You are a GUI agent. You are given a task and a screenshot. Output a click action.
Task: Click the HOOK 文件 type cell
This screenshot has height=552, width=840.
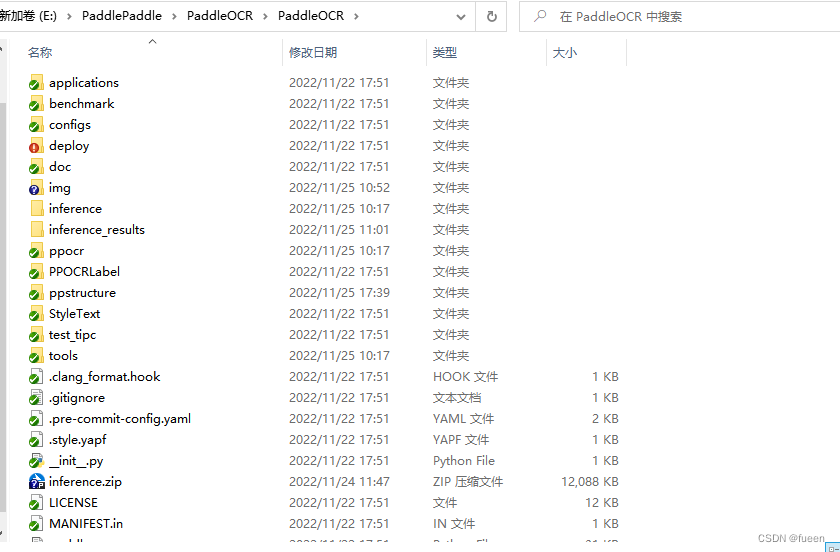(x=466, y=377)
